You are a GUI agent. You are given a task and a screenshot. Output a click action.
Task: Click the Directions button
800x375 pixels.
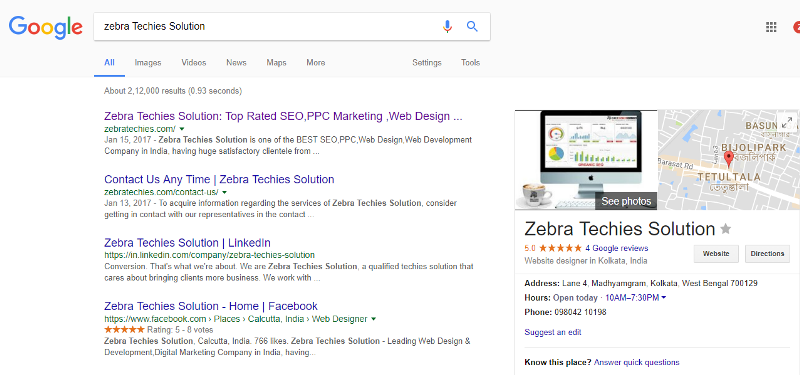pos(767,254)
